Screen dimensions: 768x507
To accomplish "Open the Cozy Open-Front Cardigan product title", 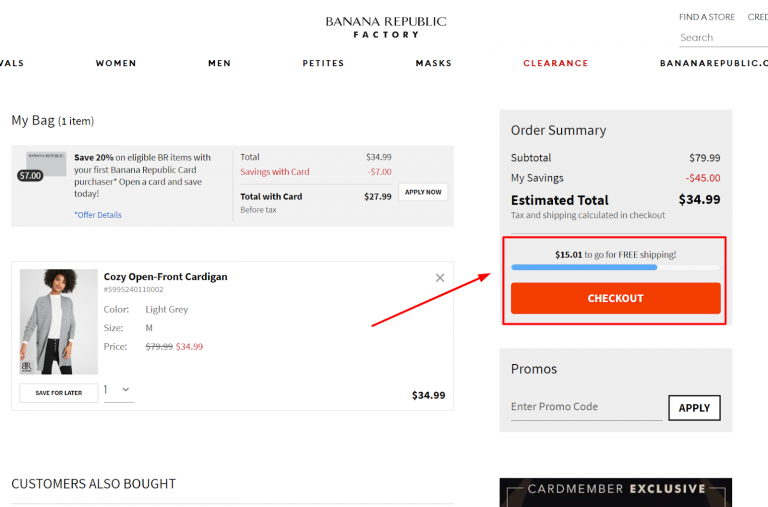I will click(166, 277).
